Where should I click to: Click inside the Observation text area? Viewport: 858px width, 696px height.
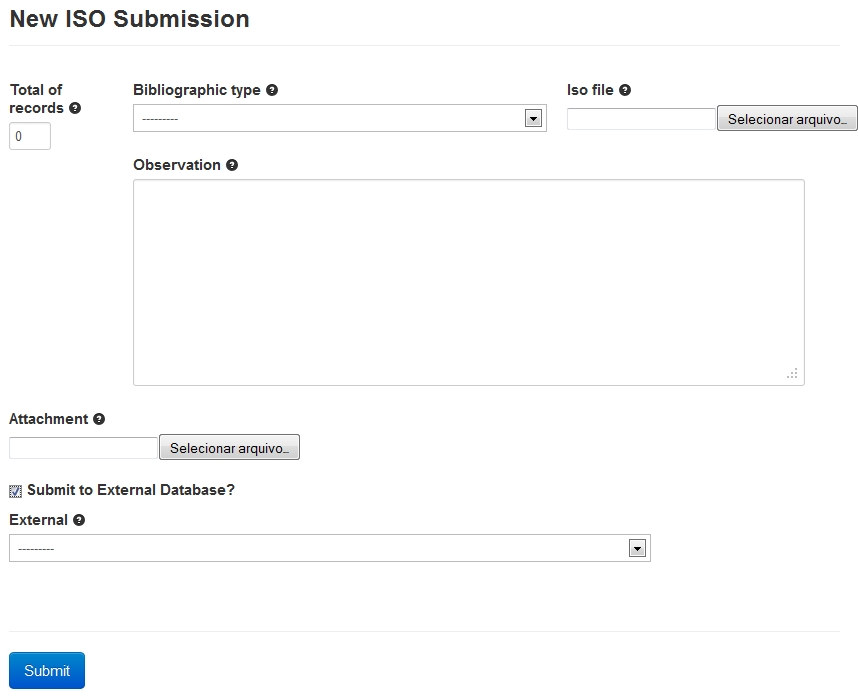[x=469, y=282]
